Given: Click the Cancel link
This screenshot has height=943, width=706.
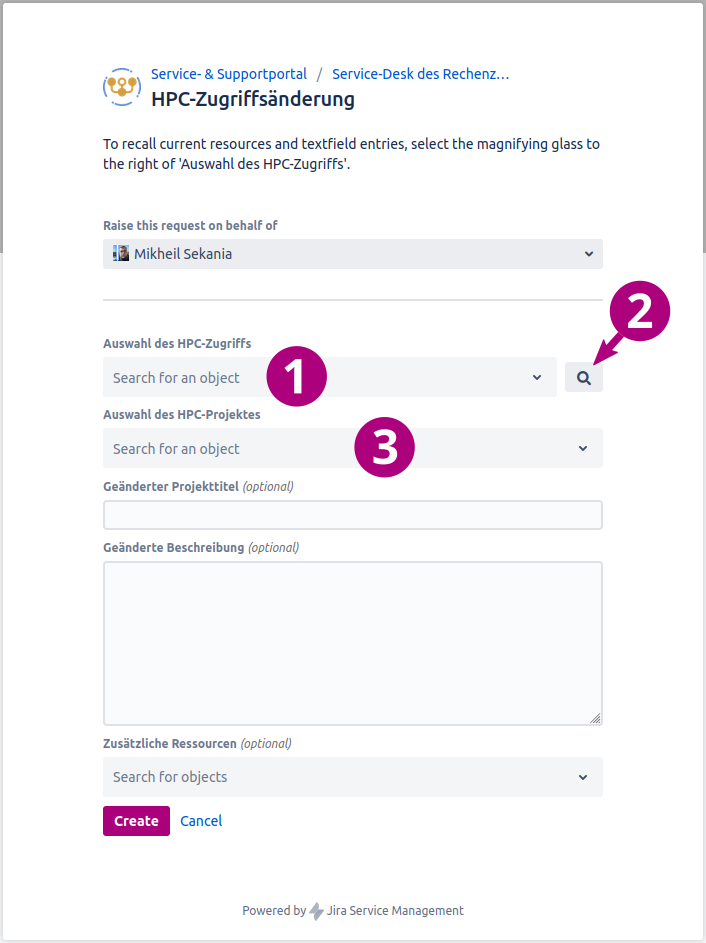Looking at the screenshot, I should [201, 821].
